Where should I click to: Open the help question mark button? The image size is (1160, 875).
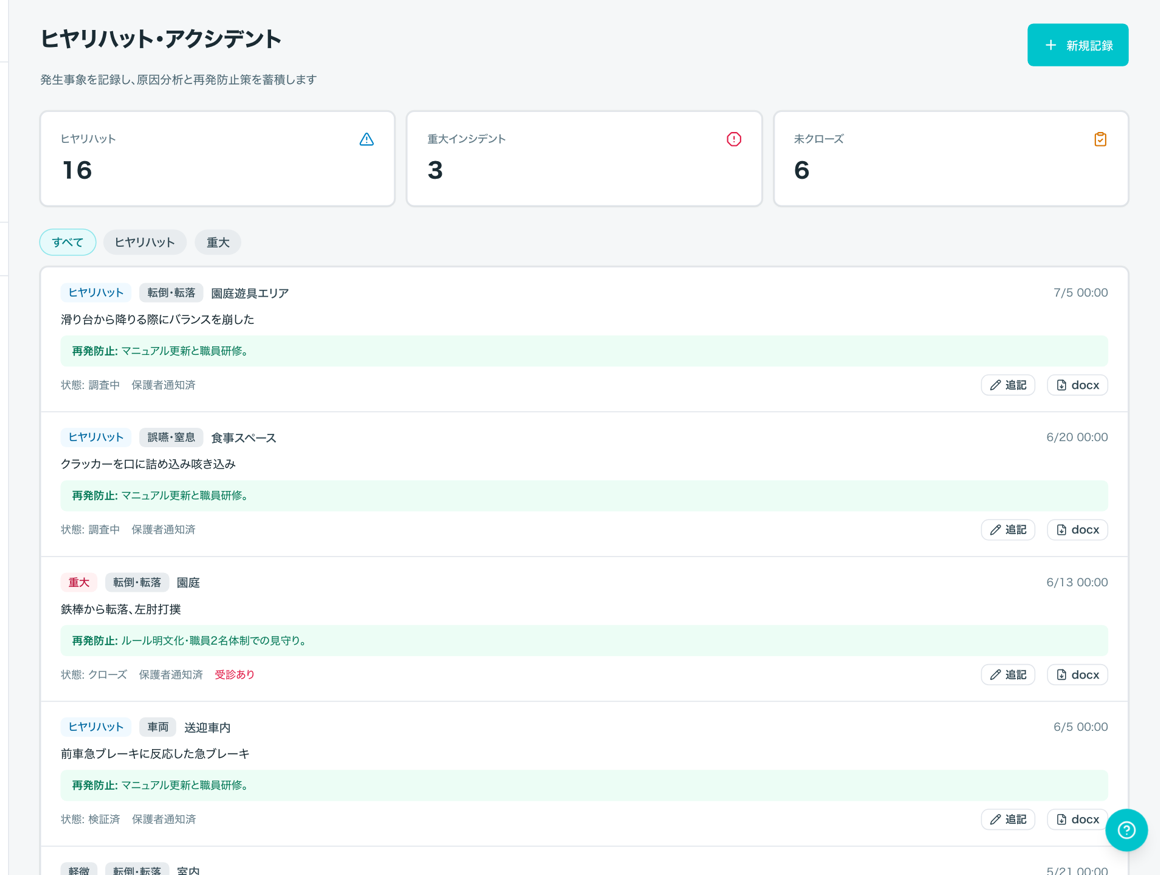click(1126, 830)
